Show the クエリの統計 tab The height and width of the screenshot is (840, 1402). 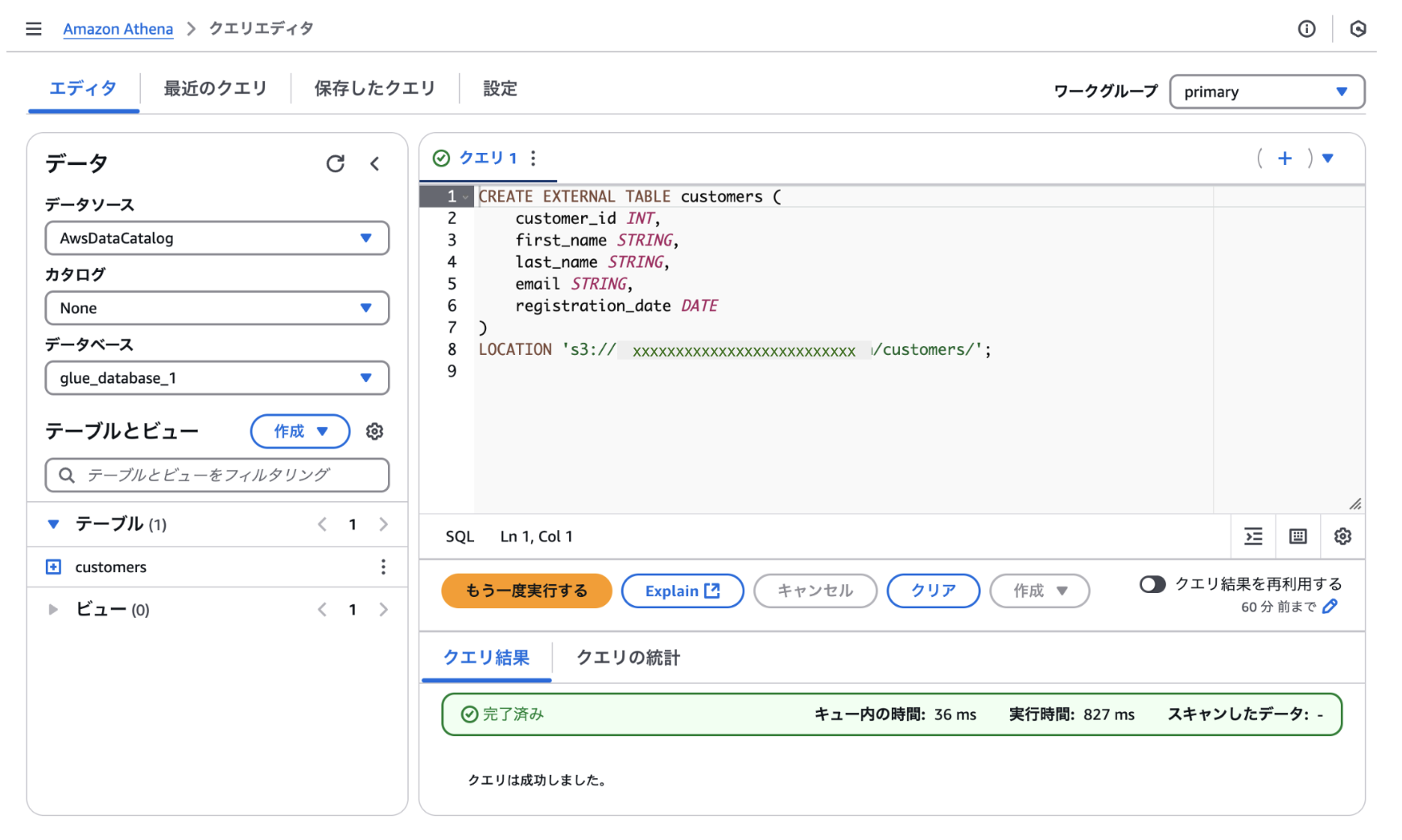click(628, 658)
